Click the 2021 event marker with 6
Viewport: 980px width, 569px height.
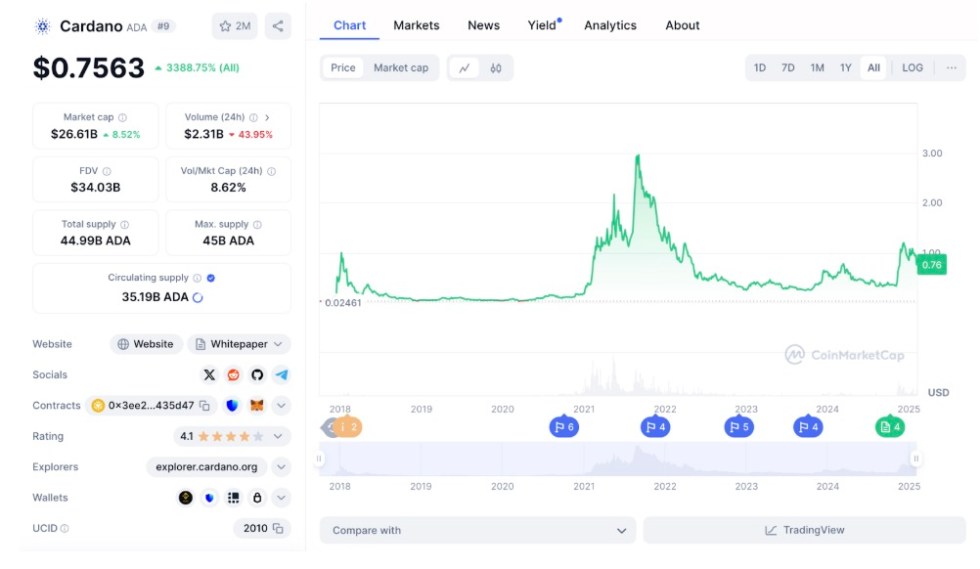pos(564,427)
